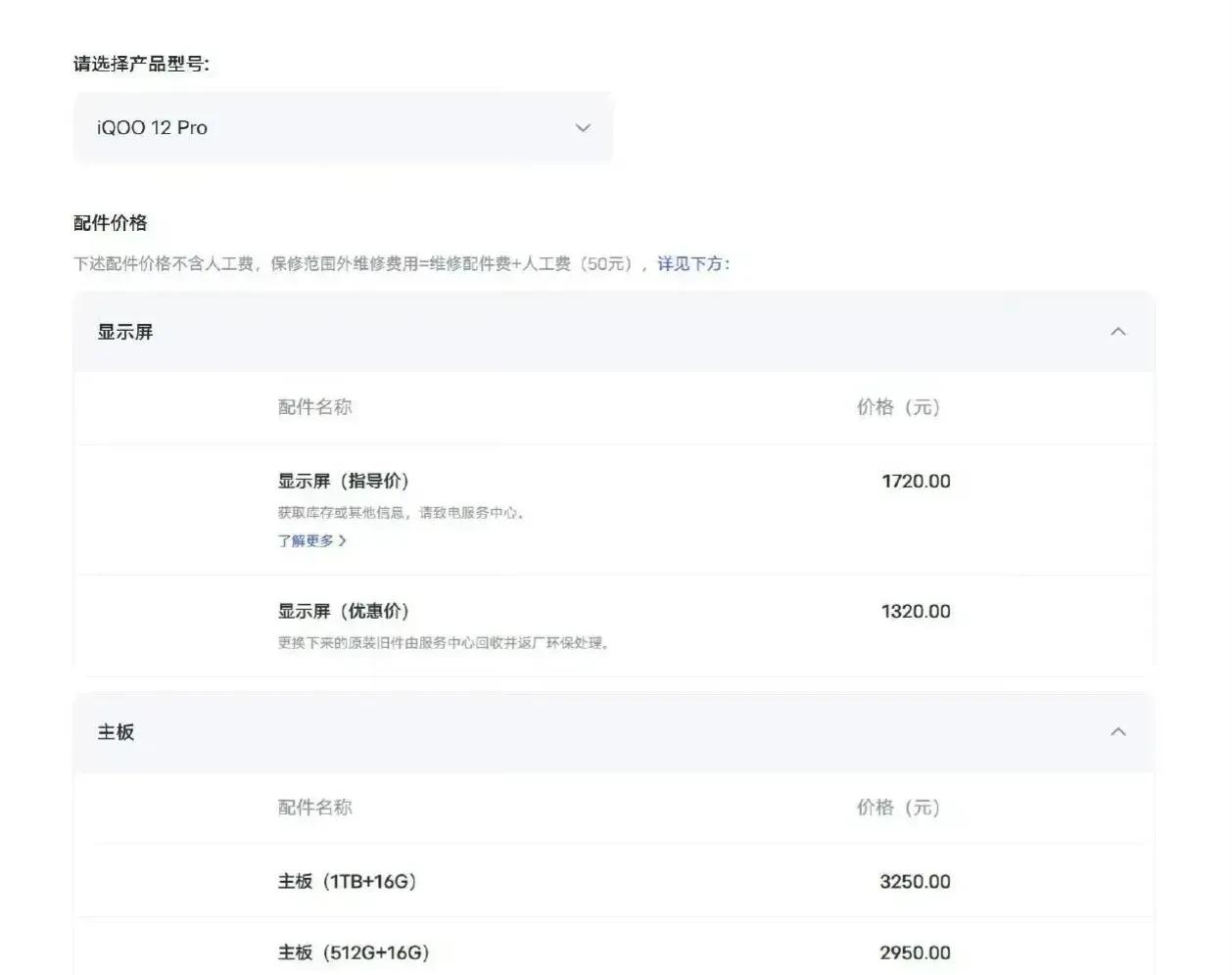
Task: Select the 1320.00 price value
Action: [x=916, y=611]
